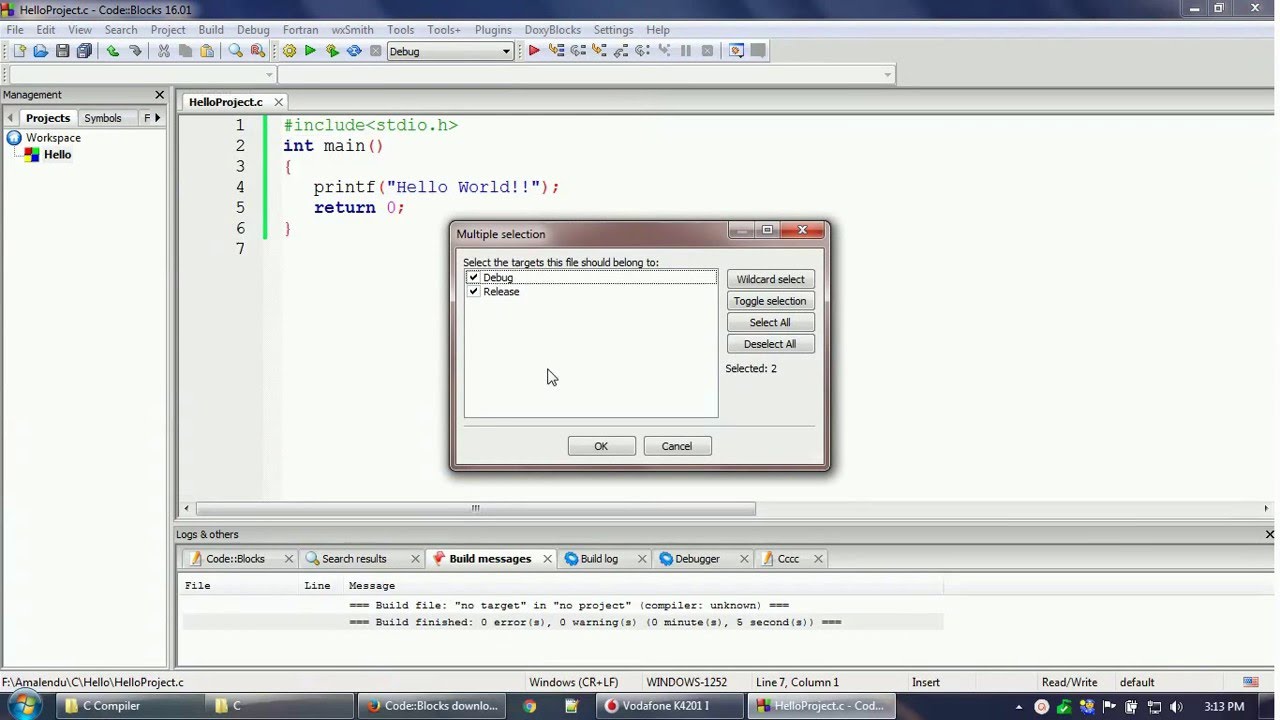Close the HelloProject.c editor tab
The width and height of the screenshot is (1280, 720).
click(279, 102)
